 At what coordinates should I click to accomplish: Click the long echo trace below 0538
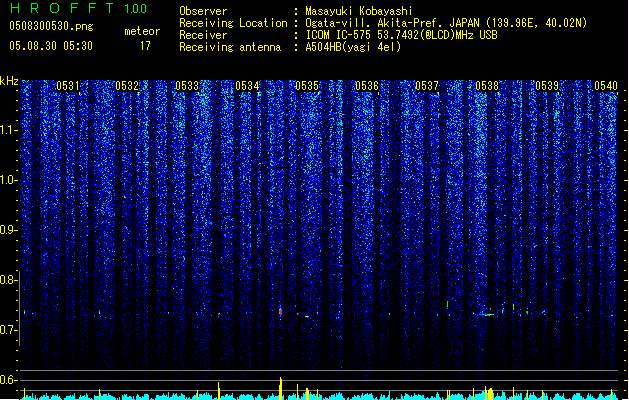(x=486, y=315)
